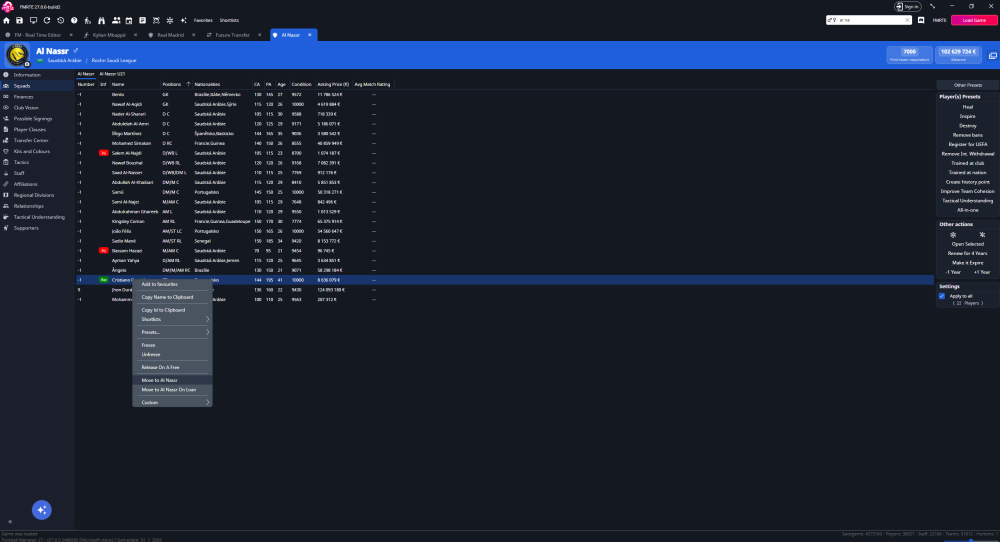Open the calendar icon in the toolbar
Viewport: 1000px width, 542px height.
tap(129, 20)
